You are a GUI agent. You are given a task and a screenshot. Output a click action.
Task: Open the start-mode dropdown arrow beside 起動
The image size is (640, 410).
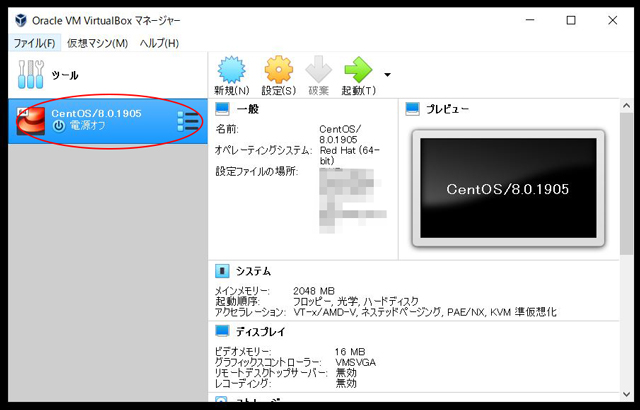pos(387,75)
